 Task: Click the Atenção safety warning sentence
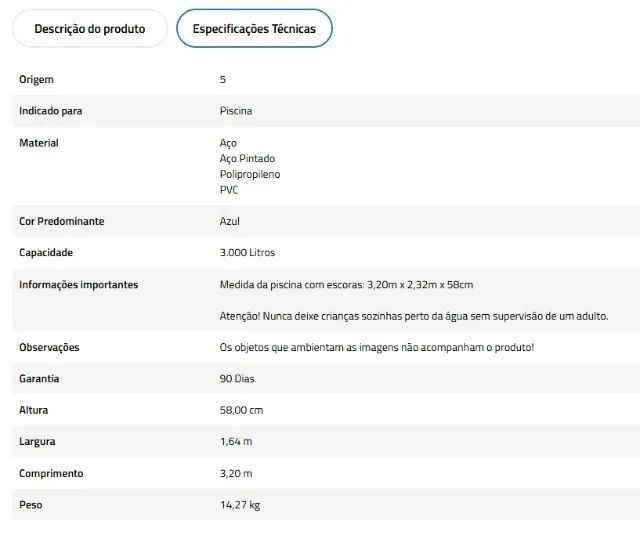[x=414, y=316]
